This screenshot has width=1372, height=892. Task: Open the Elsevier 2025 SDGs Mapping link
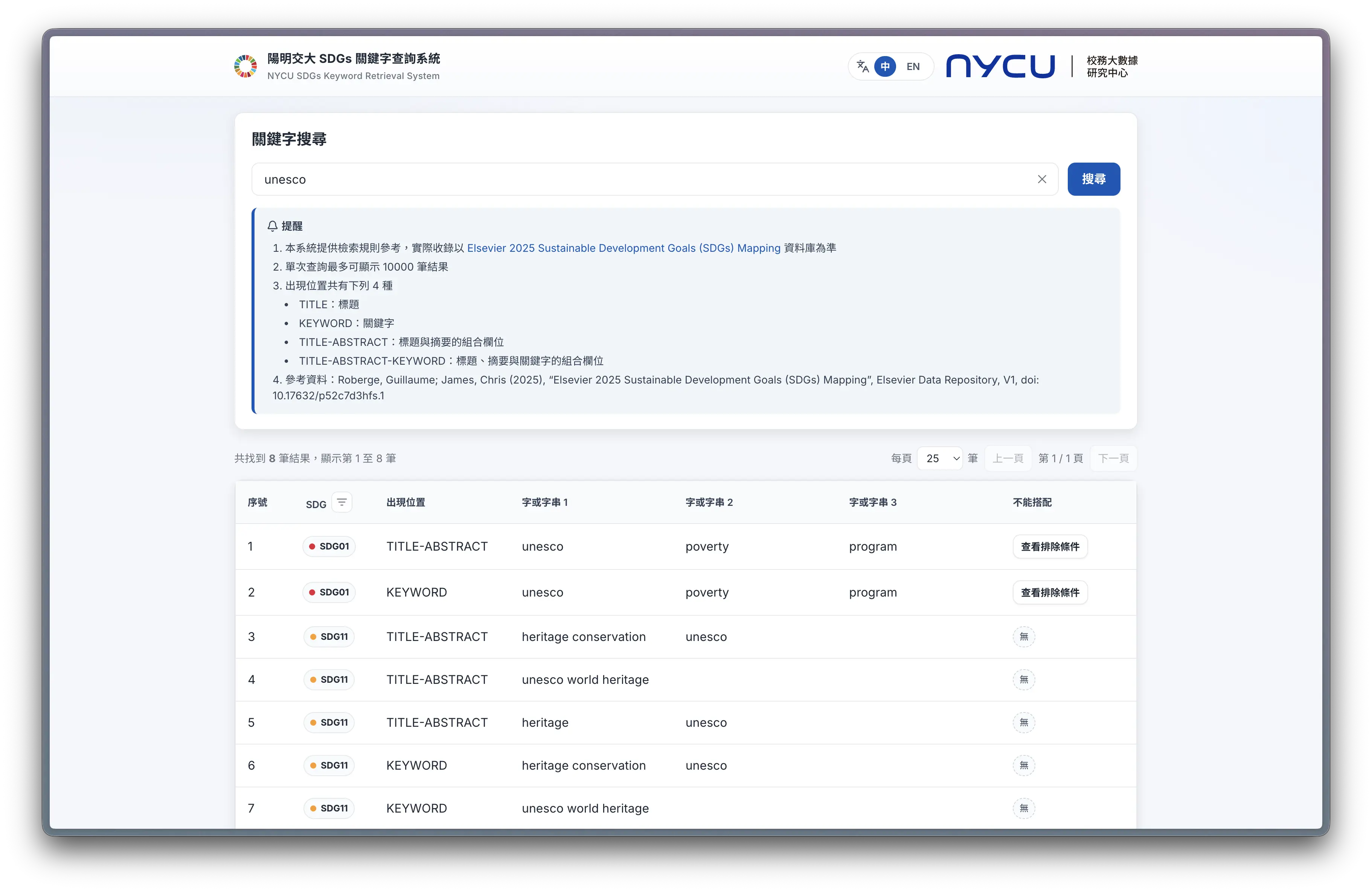[x=623, y=248]
